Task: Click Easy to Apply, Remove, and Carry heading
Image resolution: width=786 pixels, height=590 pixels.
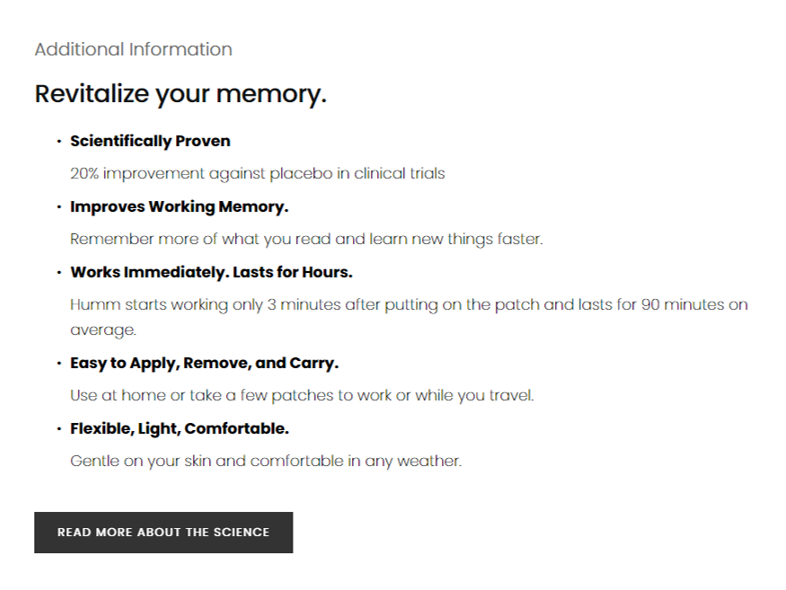Action: (x=205, y=363)
